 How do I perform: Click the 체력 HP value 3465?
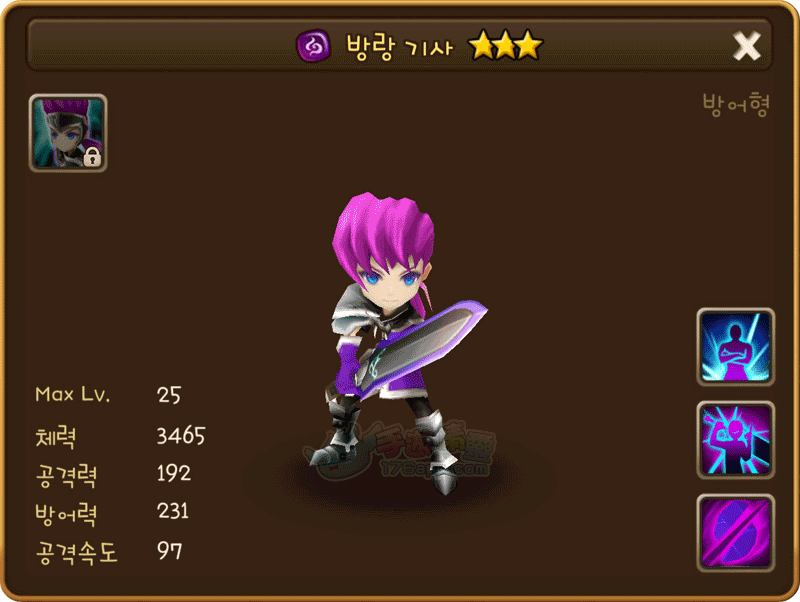pyautogui.click(x=181, y=436)
